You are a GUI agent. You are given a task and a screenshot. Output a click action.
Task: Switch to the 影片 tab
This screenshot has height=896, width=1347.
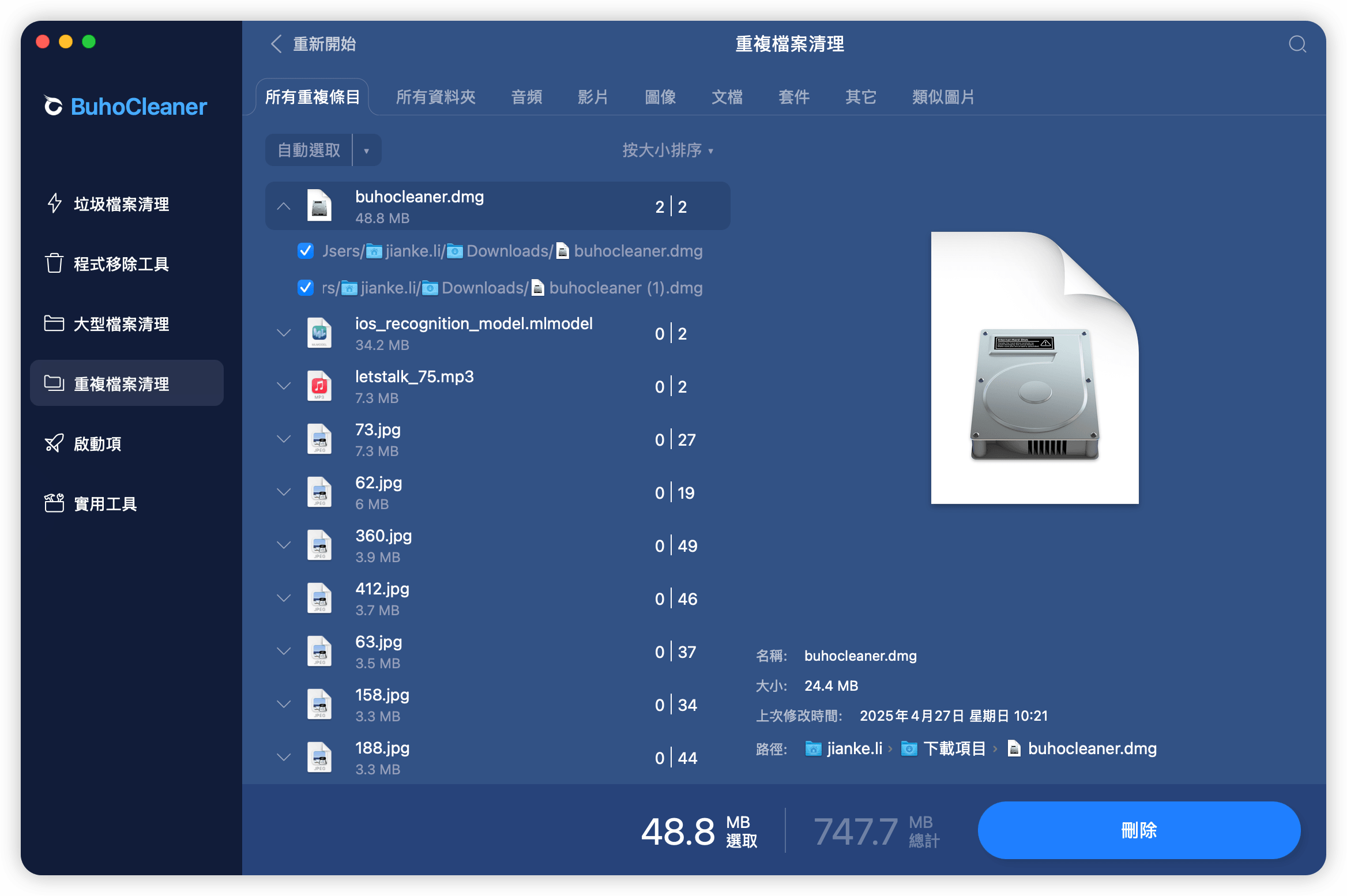pyautogui.click(x=593, y=97)
